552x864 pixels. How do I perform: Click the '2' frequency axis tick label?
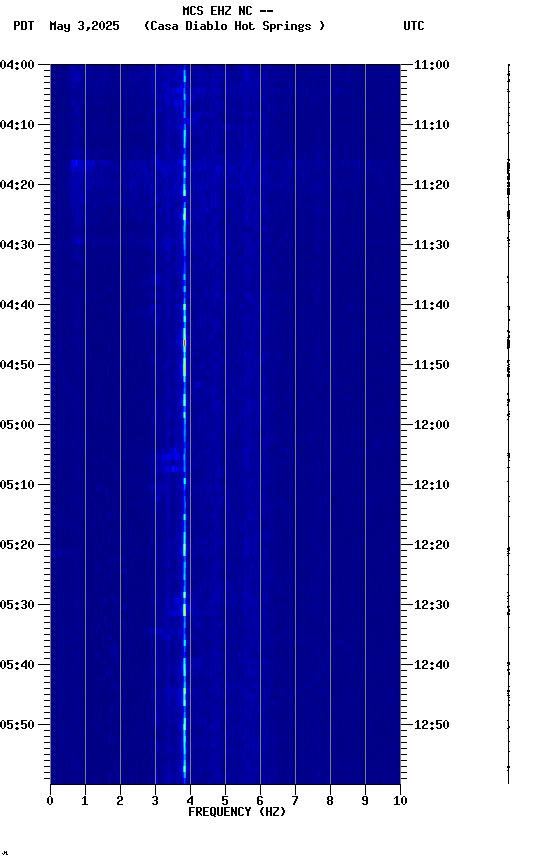[120, 801]
